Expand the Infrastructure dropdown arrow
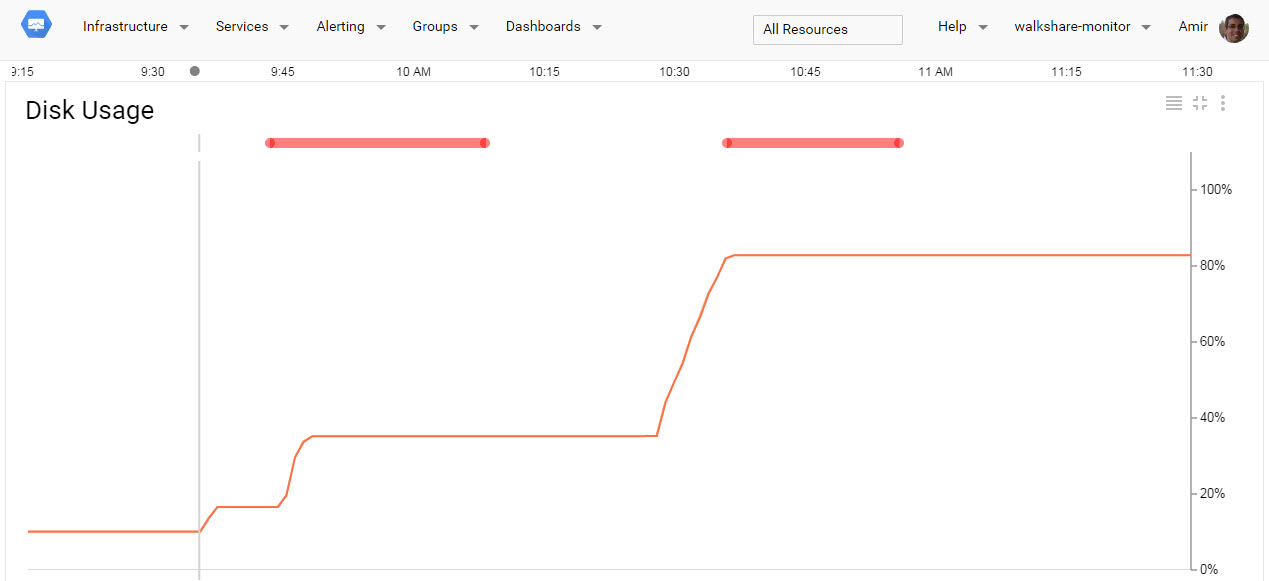The image size is (1269, 581). coord(184,28)
